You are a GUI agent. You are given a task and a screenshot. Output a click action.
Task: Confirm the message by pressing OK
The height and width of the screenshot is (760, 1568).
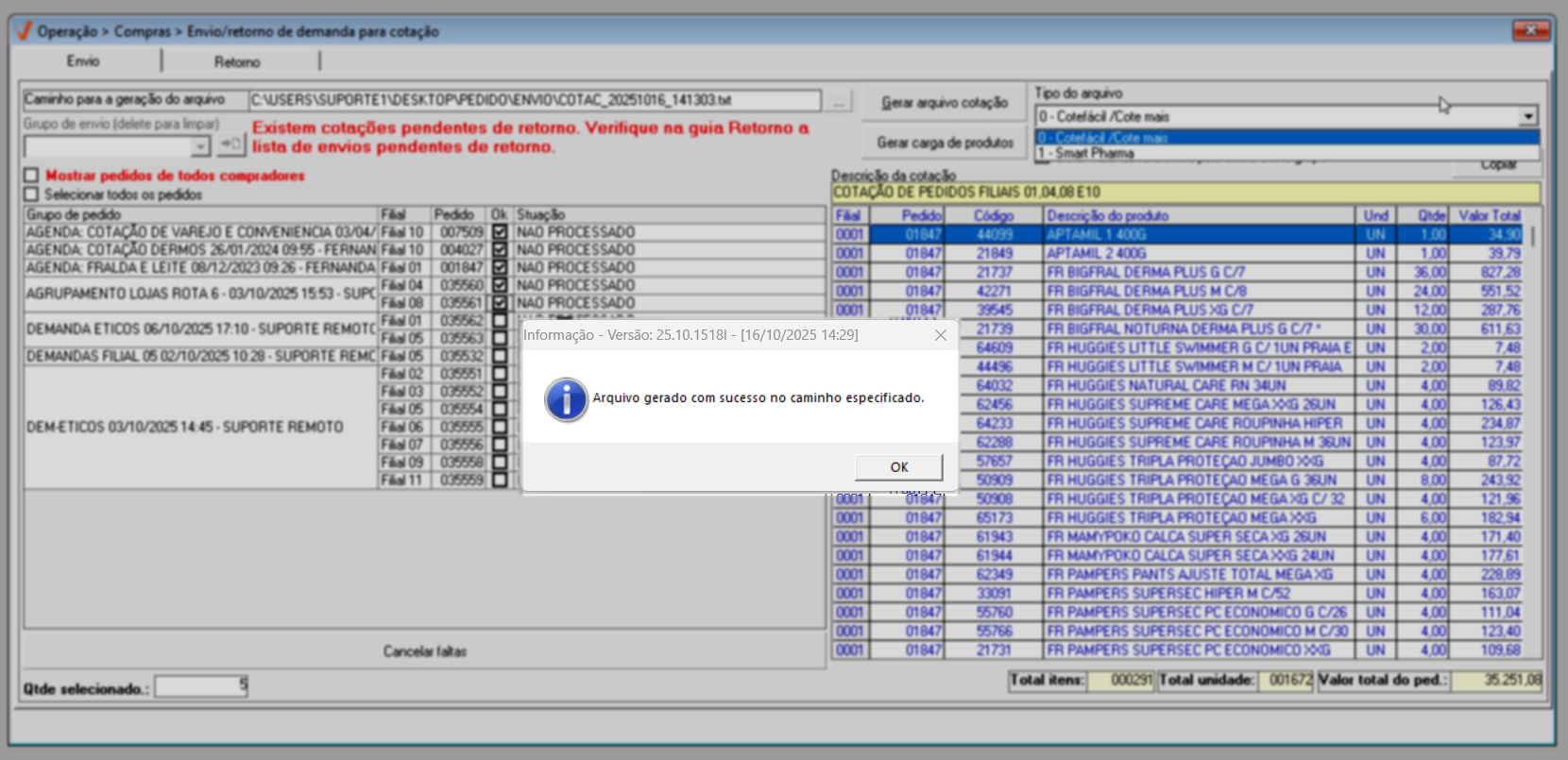[x=898, y=467]
